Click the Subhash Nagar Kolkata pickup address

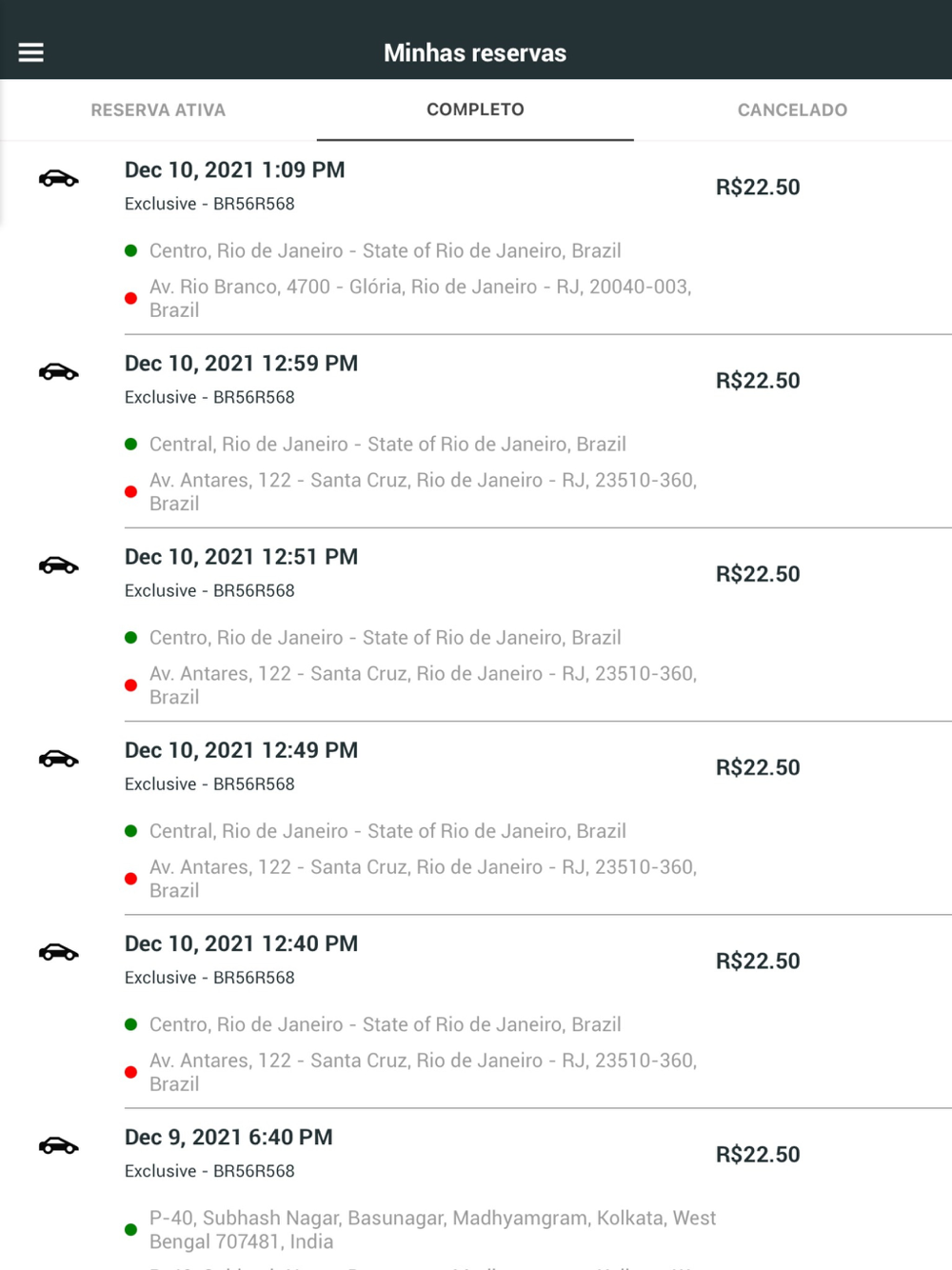click(x=432, y=1229)
